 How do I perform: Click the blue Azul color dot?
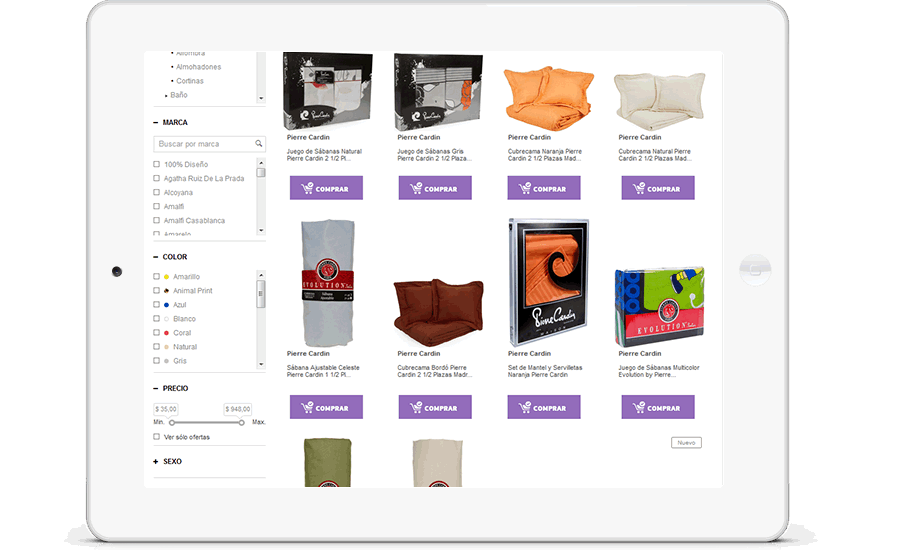click(x=166, y=305)
